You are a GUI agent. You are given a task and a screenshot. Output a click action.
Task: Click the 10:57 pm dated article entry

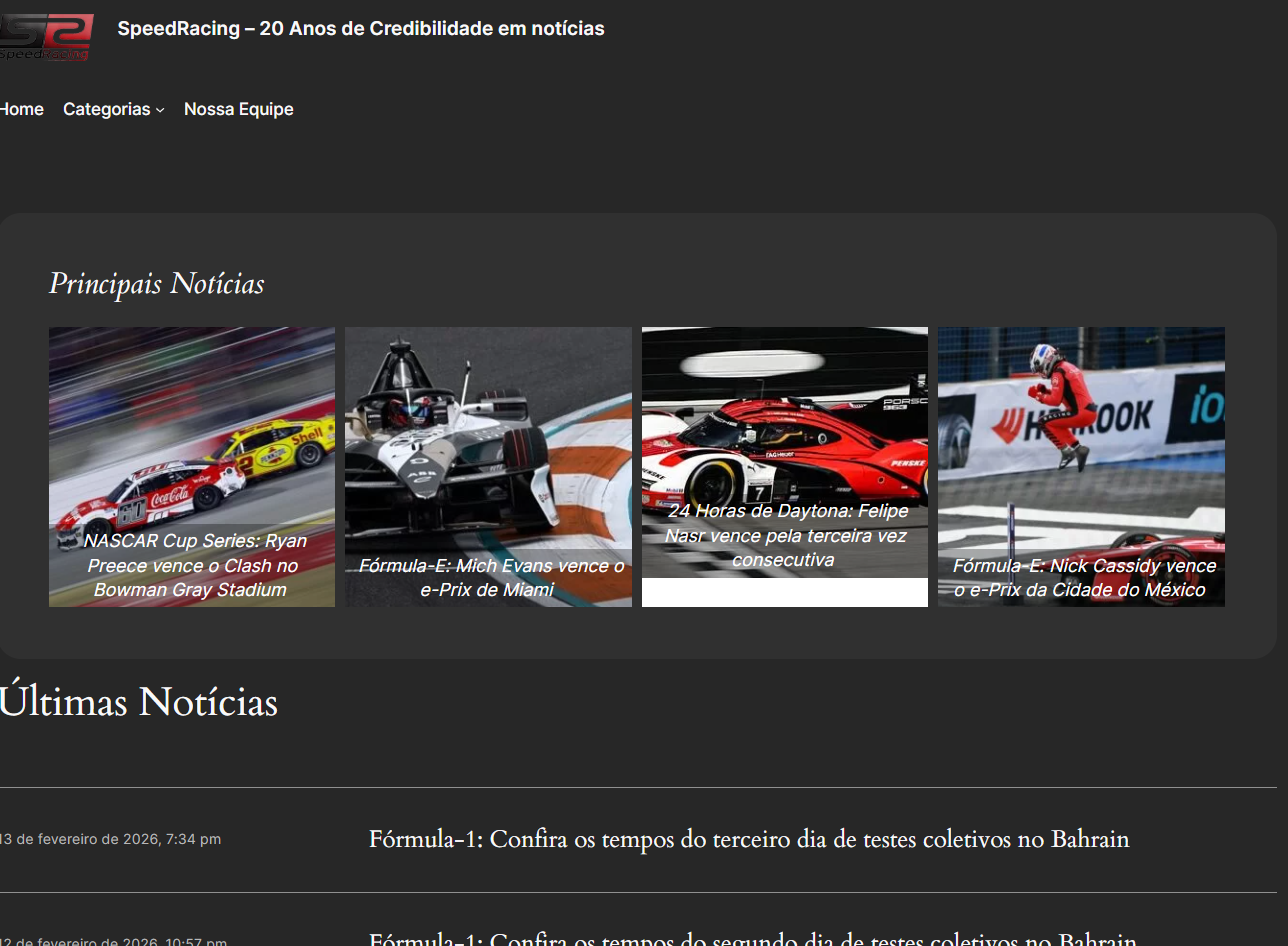(114, 941)
